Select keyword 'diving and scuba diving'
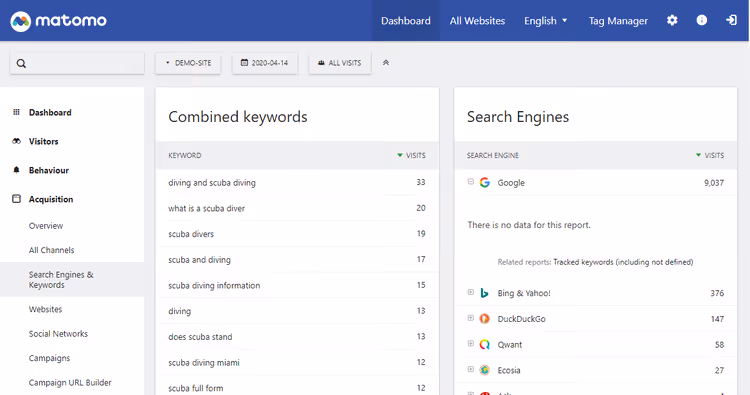The image size is (750, 395). tap(212, 183)
